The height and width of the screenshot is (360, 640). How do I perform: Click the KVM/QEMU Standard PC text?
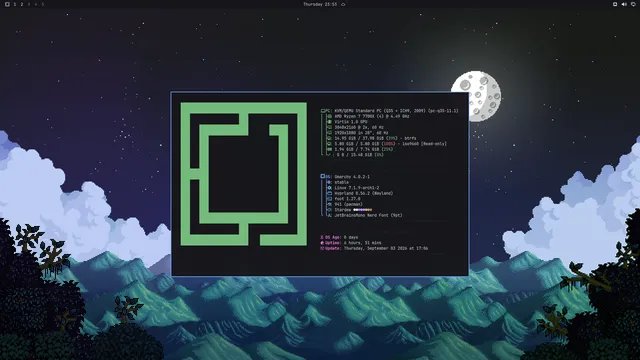coord(396,111)
